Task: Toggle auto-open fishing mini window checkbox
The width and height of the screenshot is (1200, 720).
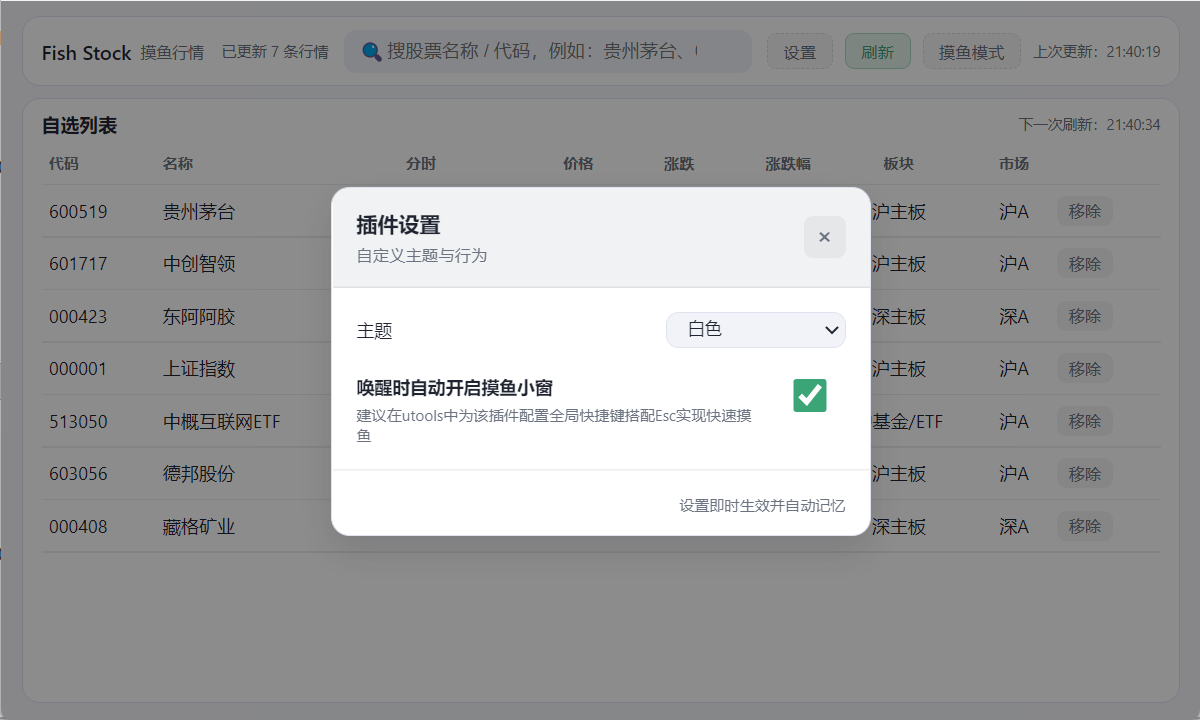Action: [809, 395]
